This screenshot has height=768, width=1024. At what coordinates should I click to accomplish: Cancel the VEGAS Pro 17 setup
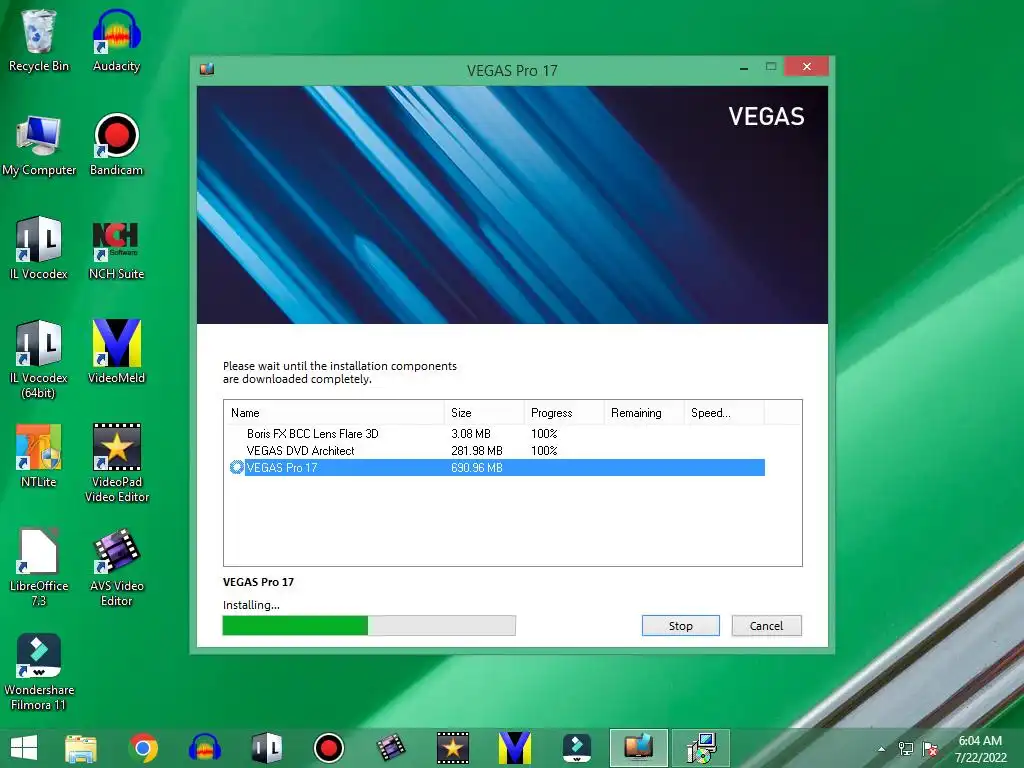click(x=766, y=626)
